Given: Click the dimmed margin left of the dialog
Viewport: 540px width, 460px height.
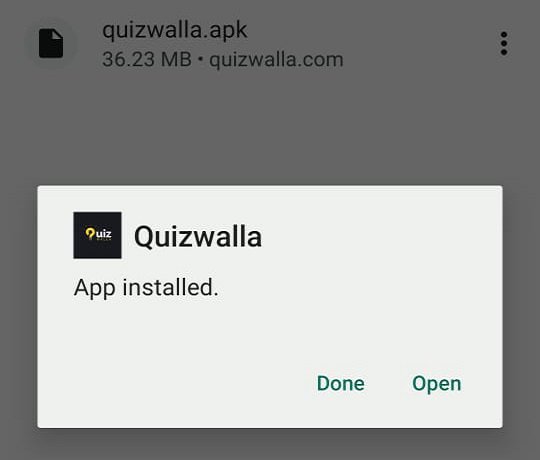Looking at the screenshot, I should coord(19,306).
